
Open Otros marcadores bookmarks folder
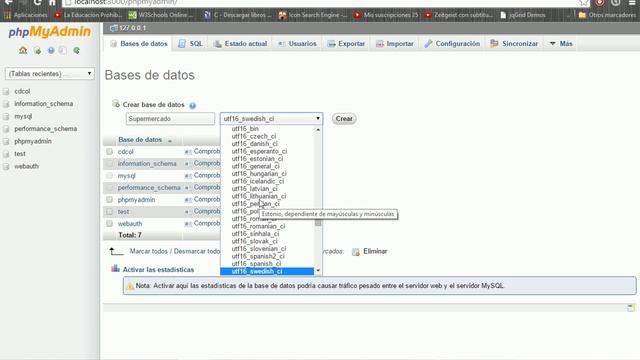(607, 15)
